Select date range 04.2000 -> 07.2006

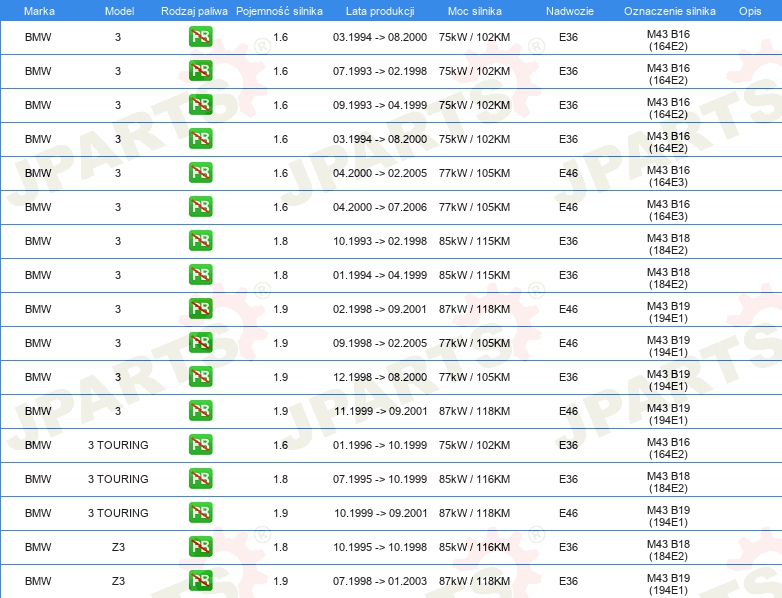coord(380,207)
